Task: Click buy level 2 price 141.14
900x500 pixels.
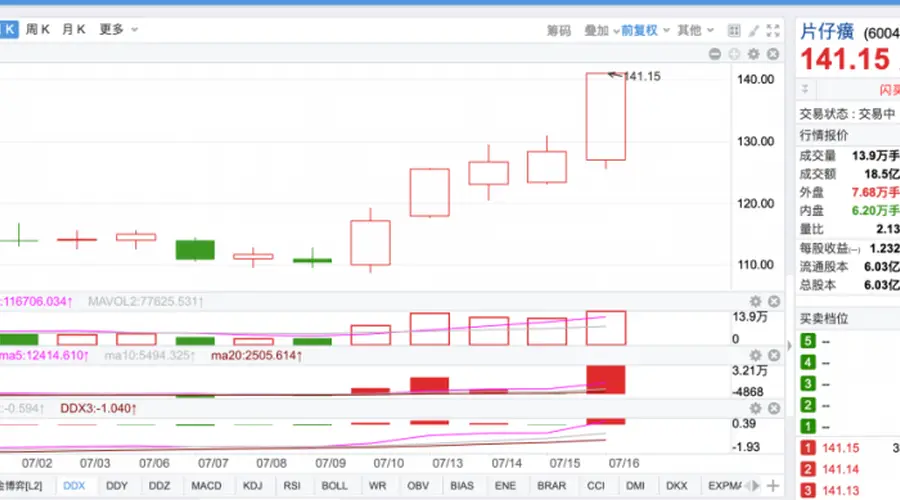Action: tap(840, 469)
